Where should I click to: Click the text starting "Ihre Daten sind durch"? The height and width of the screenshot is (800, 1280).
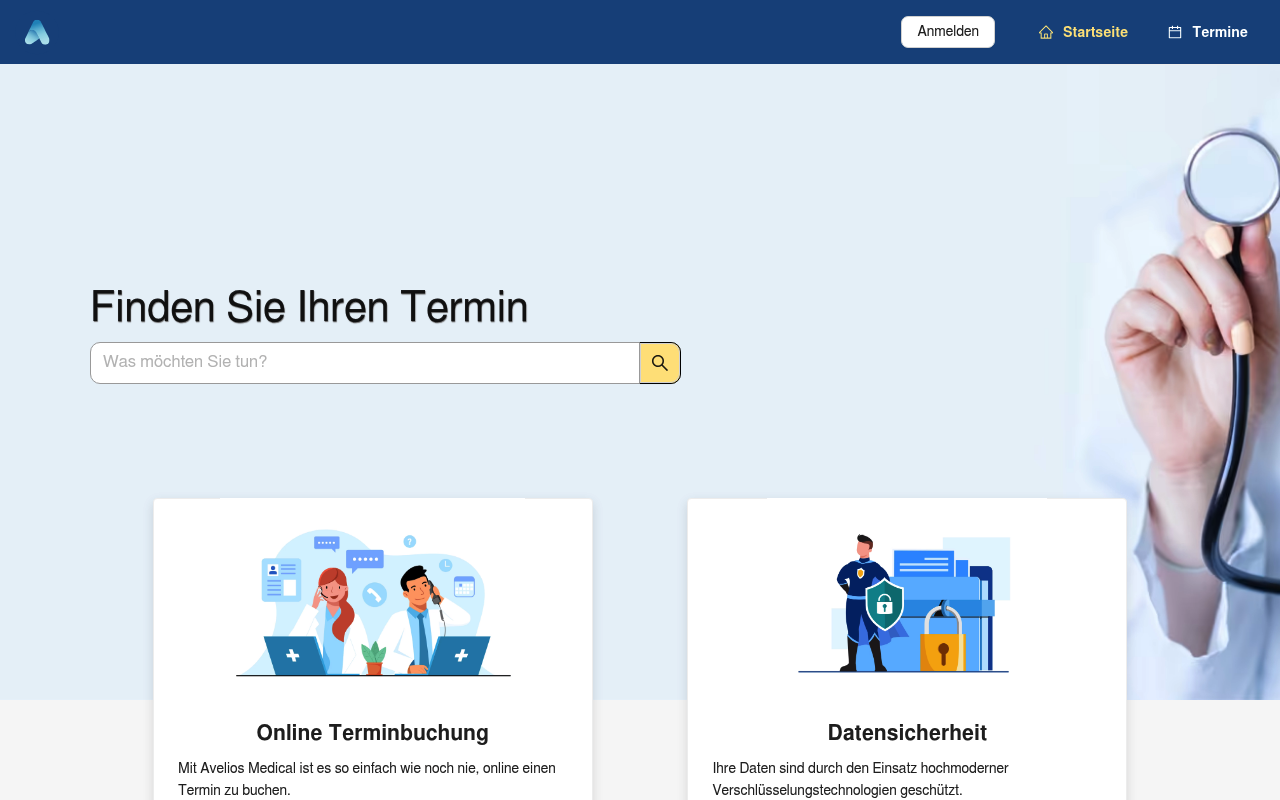click(861, 779)
